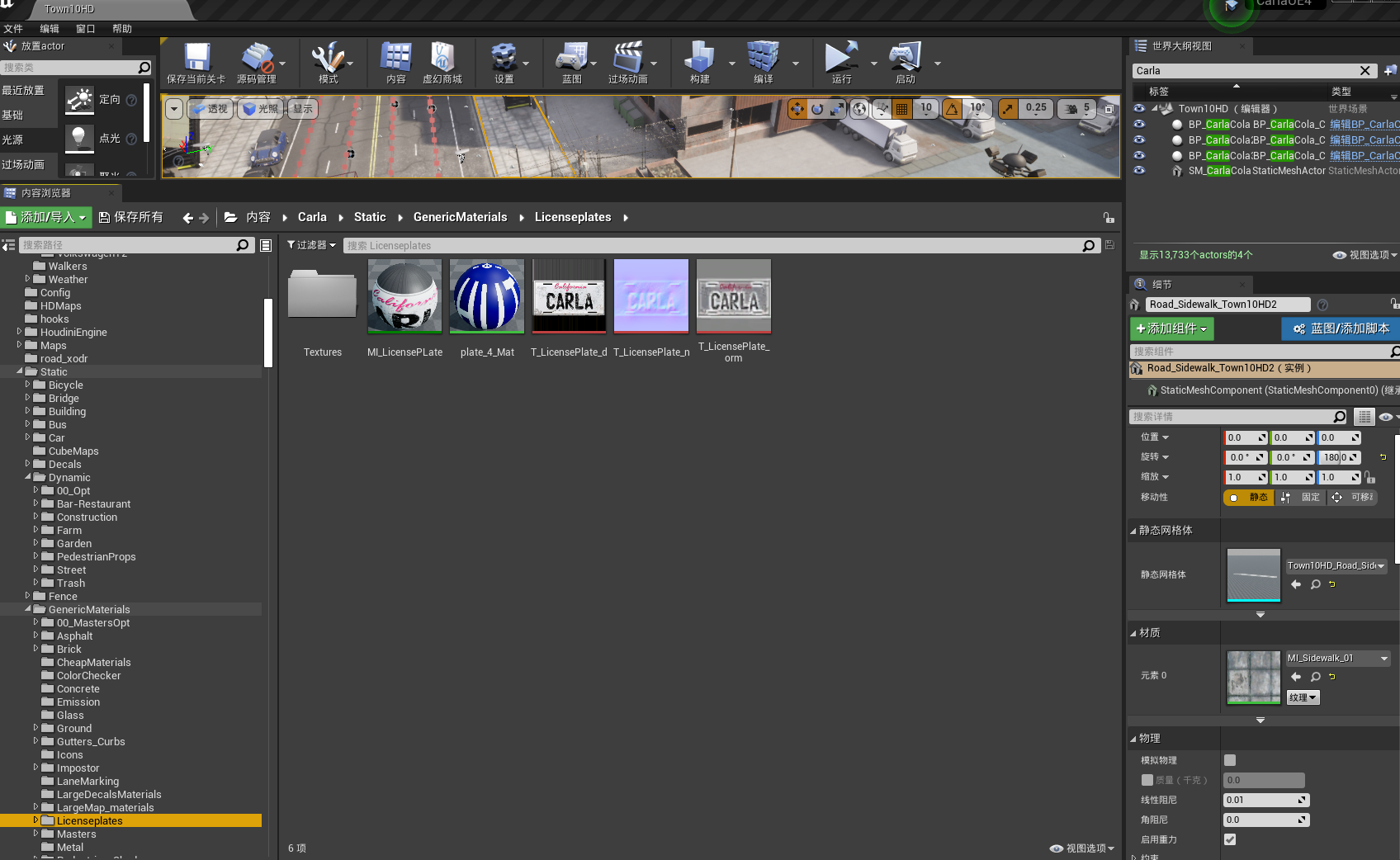Enable the Simulate Physics (模拟物理) checkbox
The width and height of the screenshot is (1400, 860).
[1230, 760]
